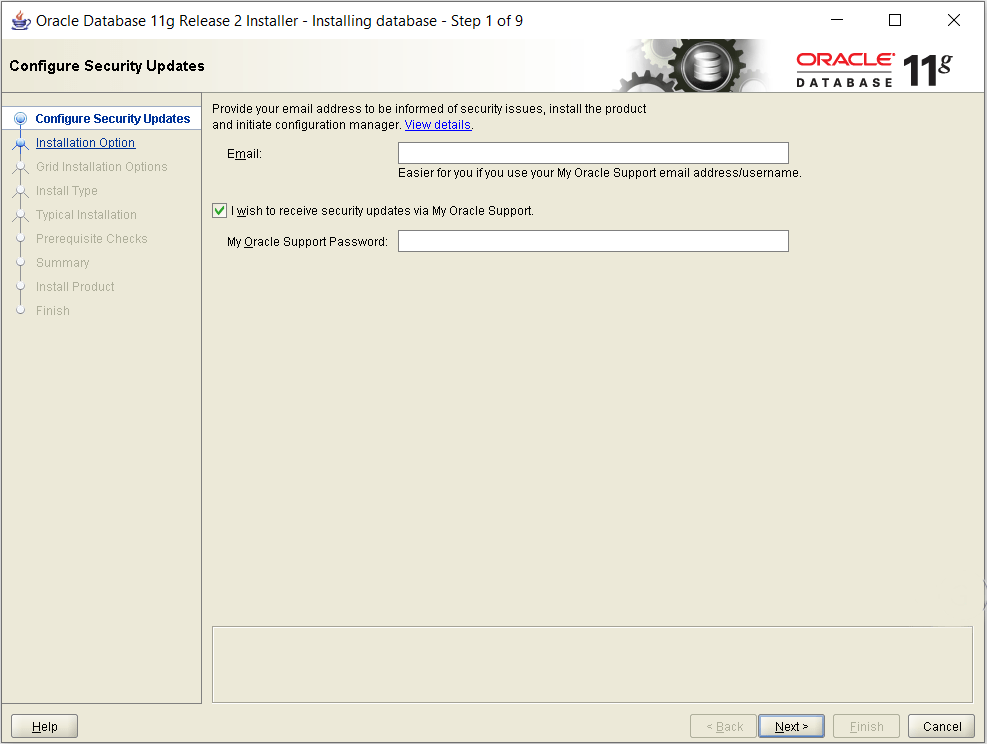
Task: Click the disabled Finish button
Action: 866,726
